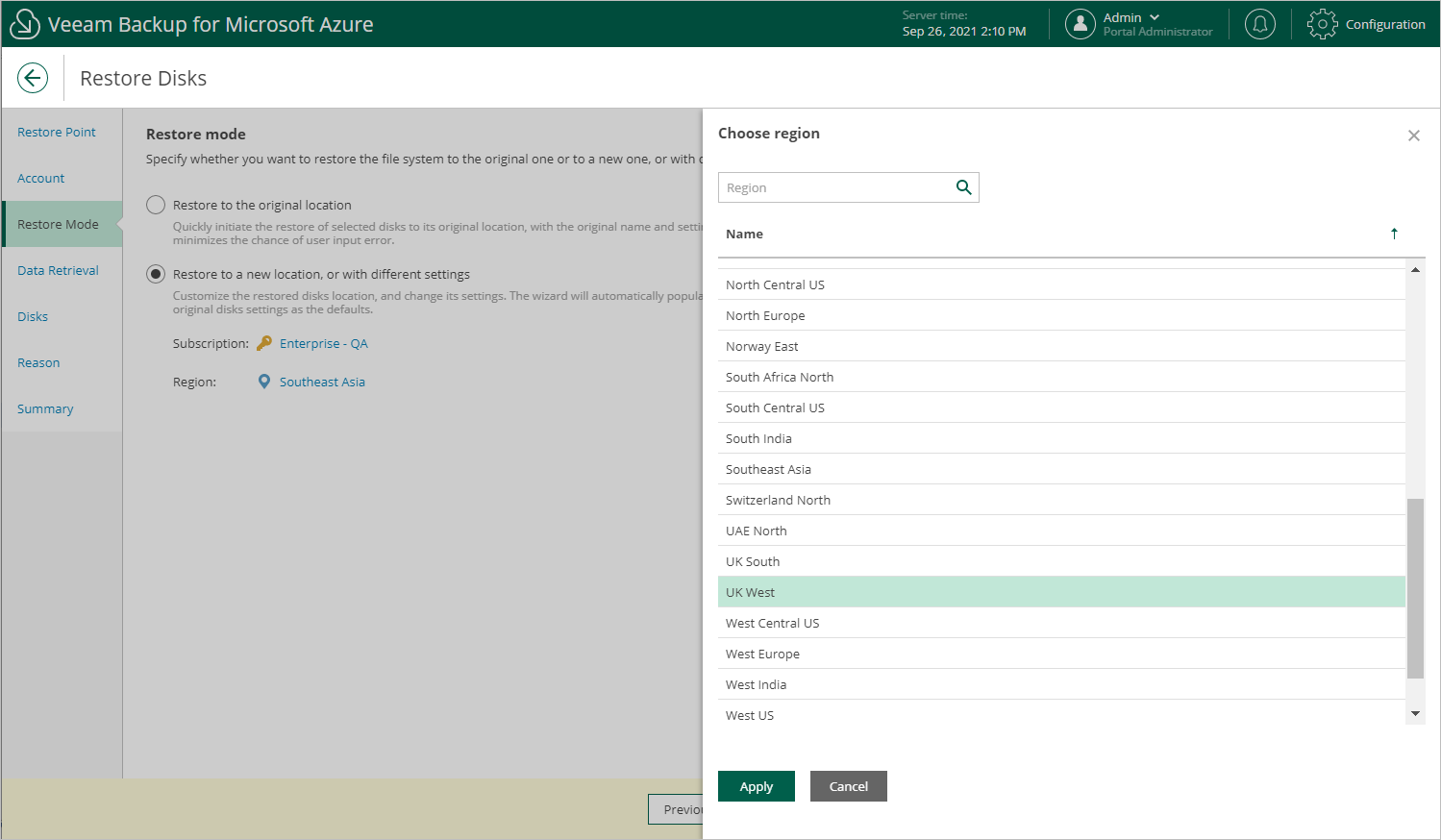Close the Choose region panel
Screen dimensions: 1441x840
1413,136
